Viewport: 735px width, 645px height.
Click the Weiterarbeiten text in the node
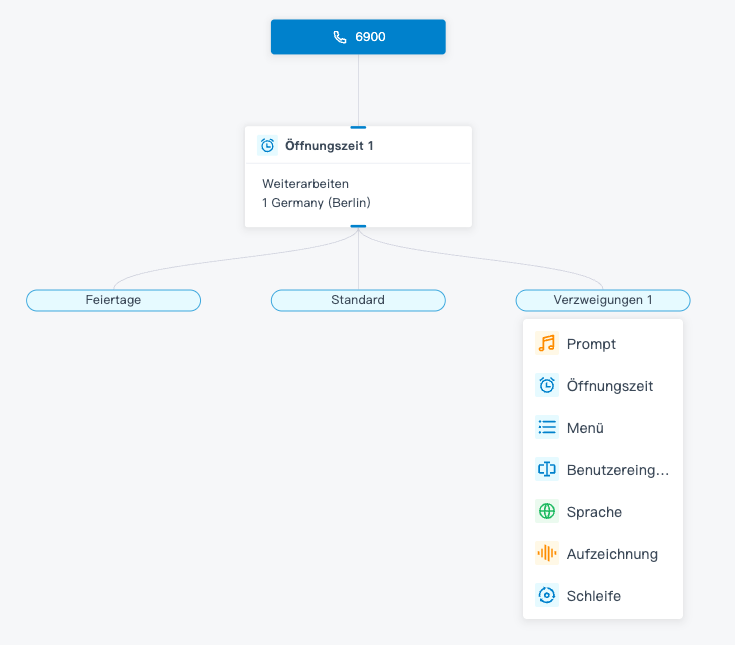point(305,184)
